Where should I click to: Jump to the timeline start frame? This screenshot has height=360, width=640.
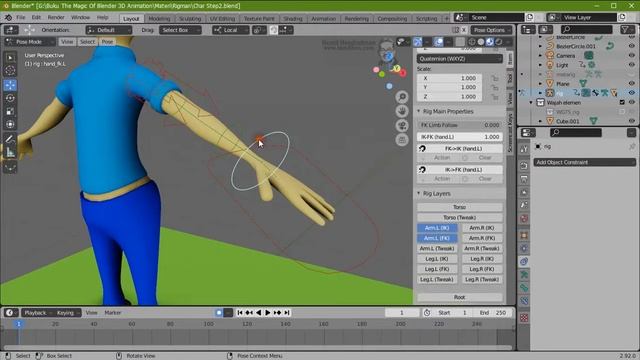(240, 313)
